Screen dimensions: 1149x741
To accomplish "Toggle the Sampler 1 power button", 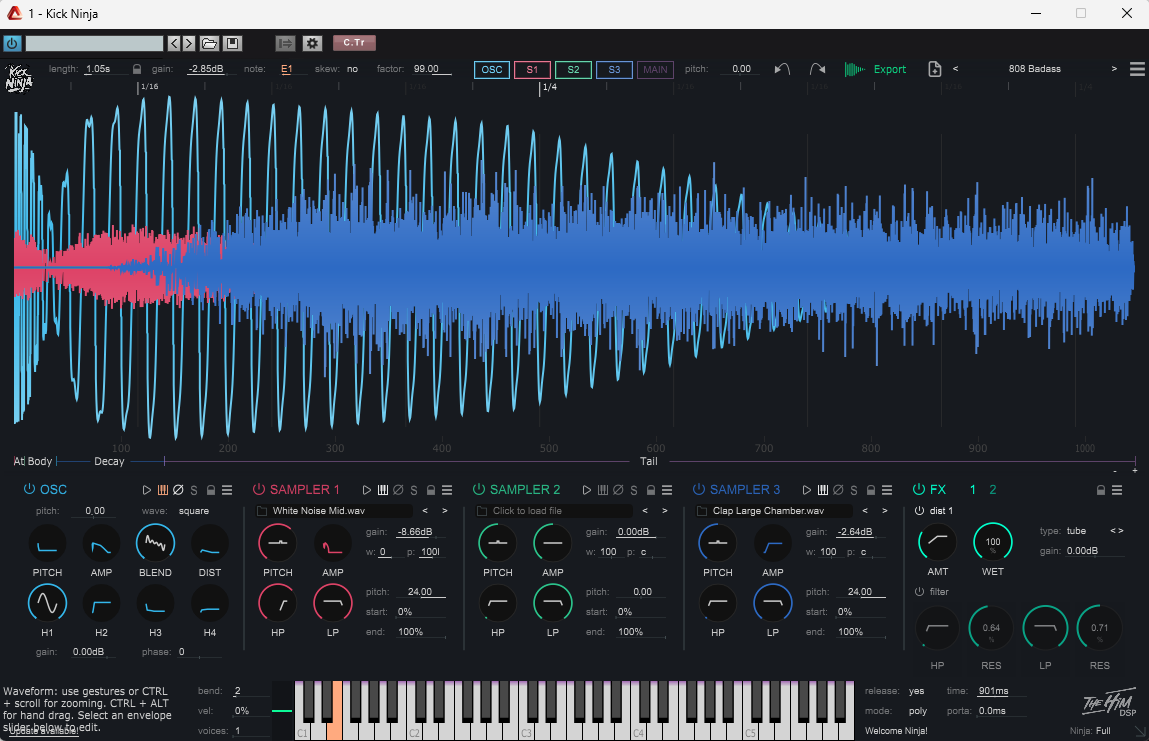I will (x=258, y=490).
